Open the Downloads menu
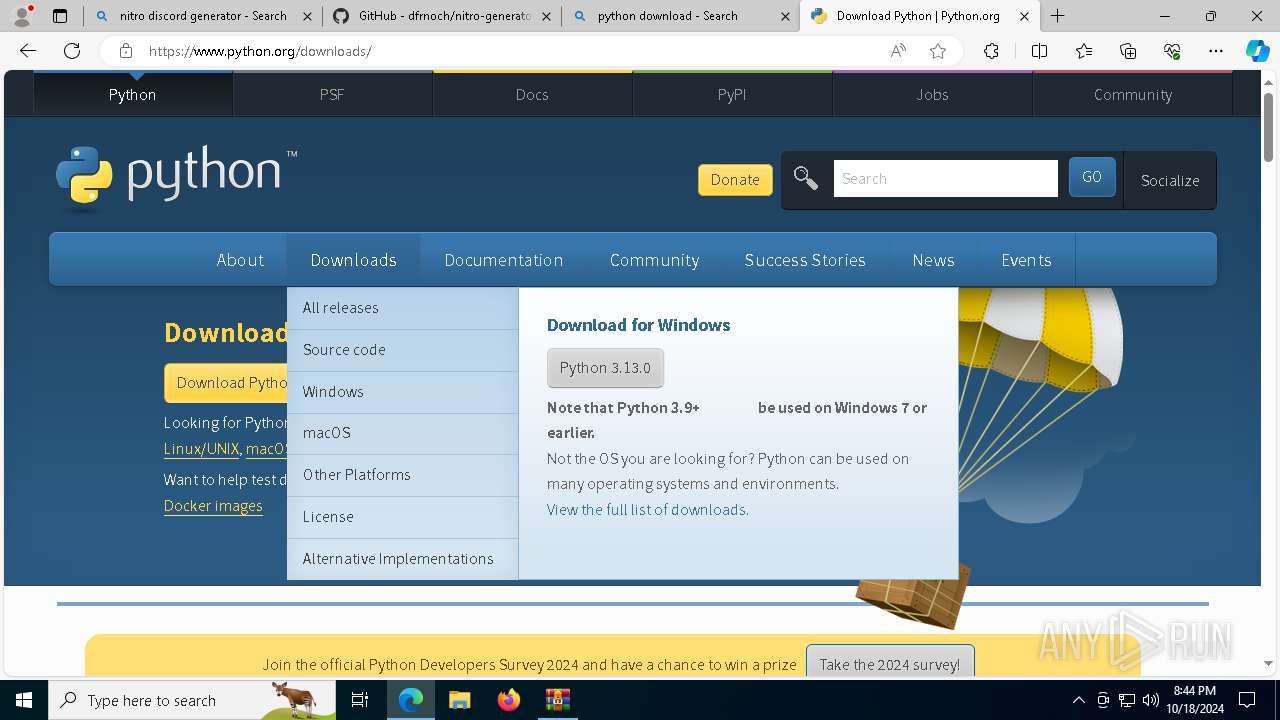 (353, 260)
